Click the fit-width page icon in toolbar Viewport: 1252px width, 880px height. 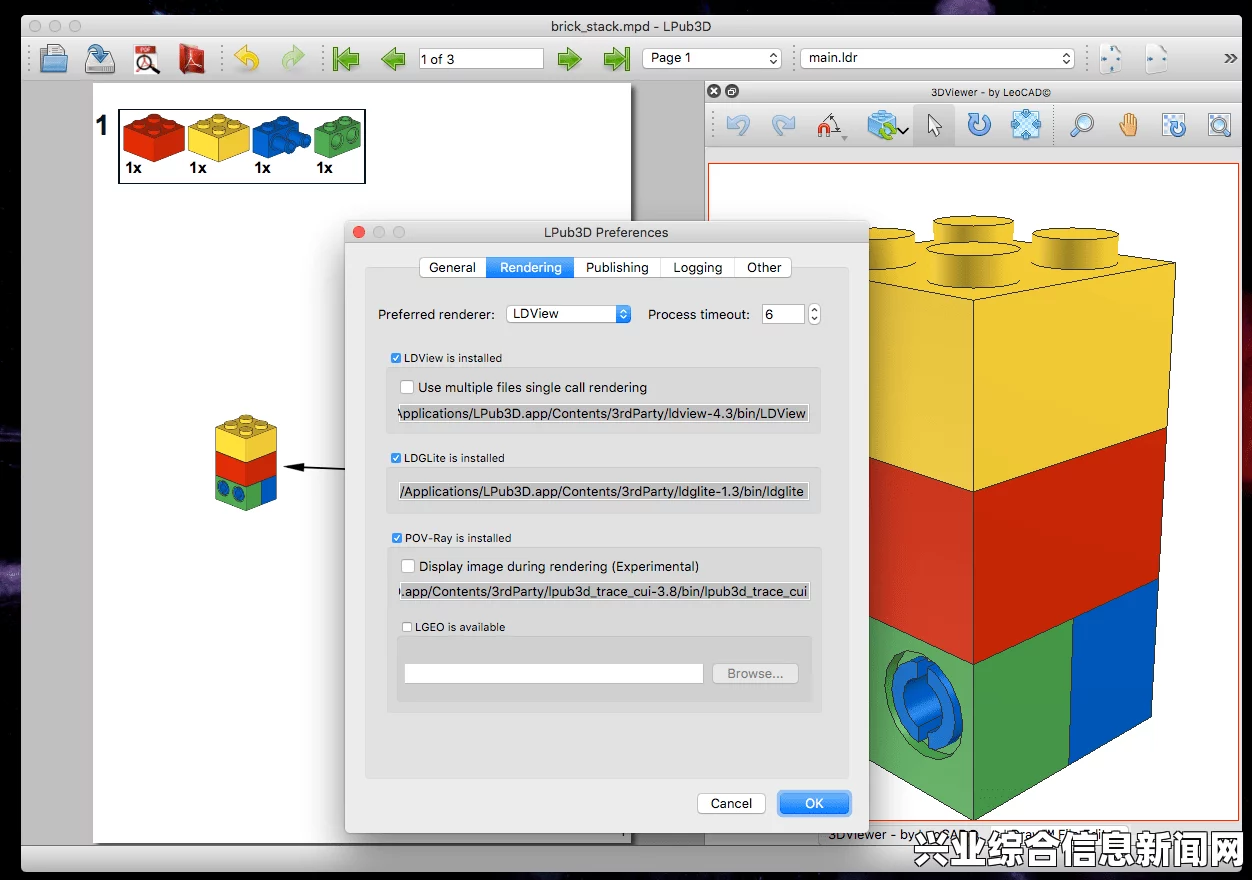pyautogui.click(x=1110, y=59)
